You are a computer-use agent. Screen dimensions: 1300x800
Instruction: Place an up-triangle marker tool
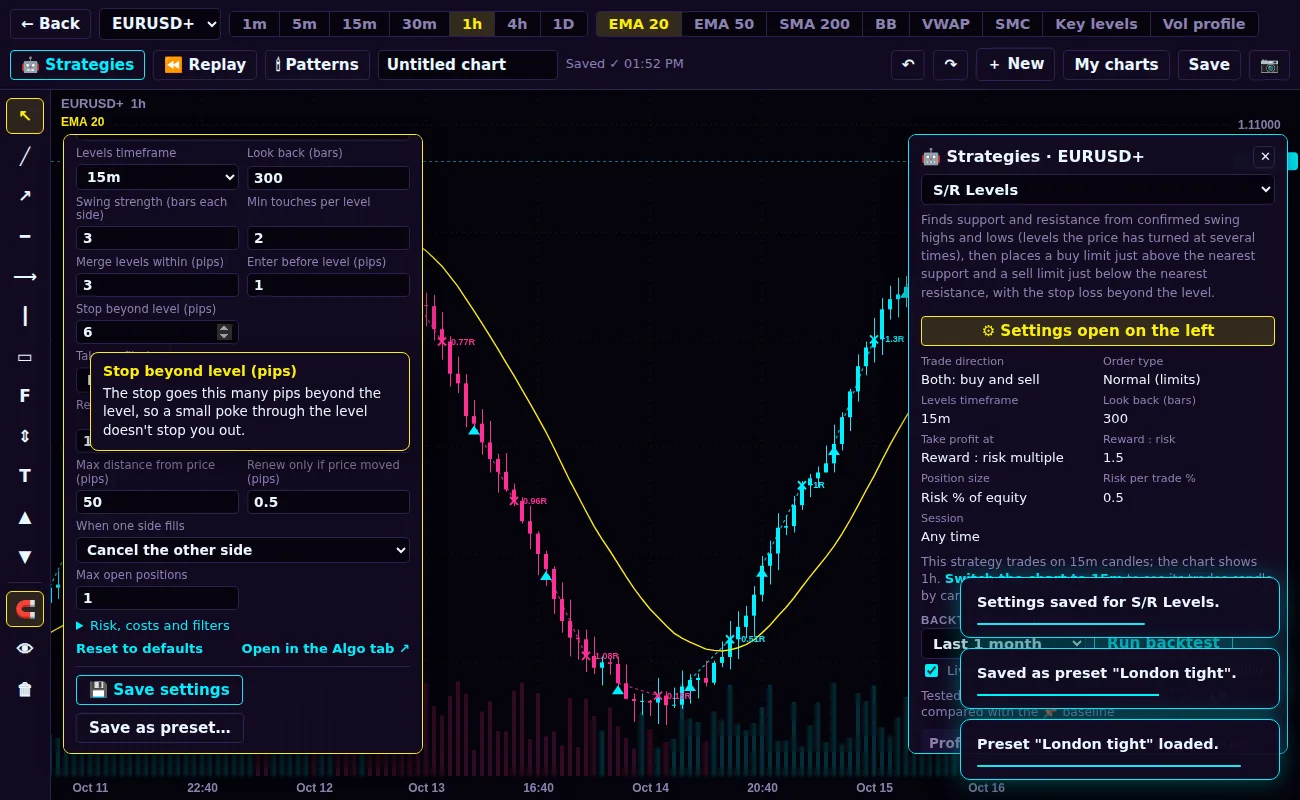[x=25, y=517]
